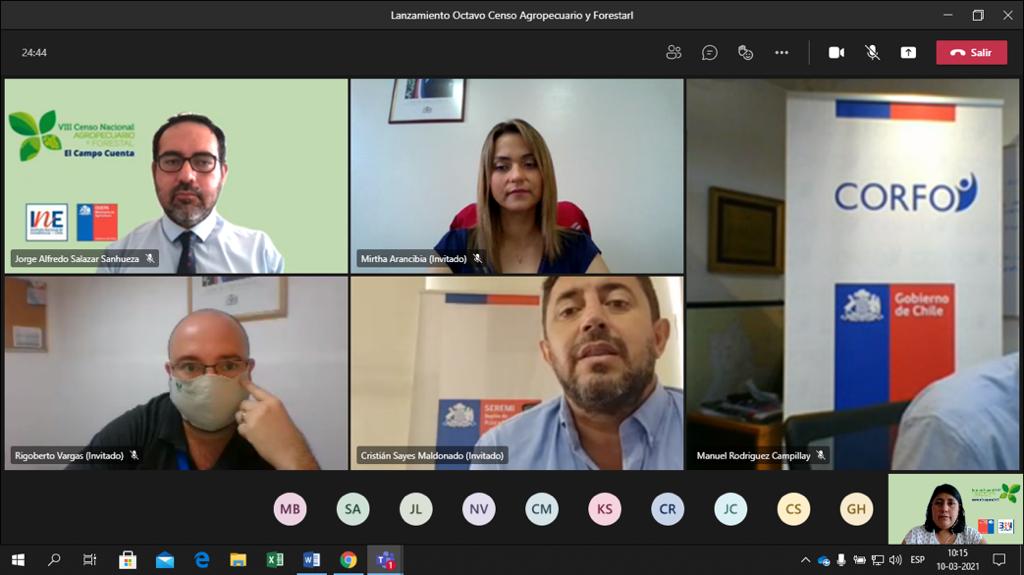Select Jorge Alfredo Salazar Sanhueza video tile
1024x575 pixels.
click(176, 176)
